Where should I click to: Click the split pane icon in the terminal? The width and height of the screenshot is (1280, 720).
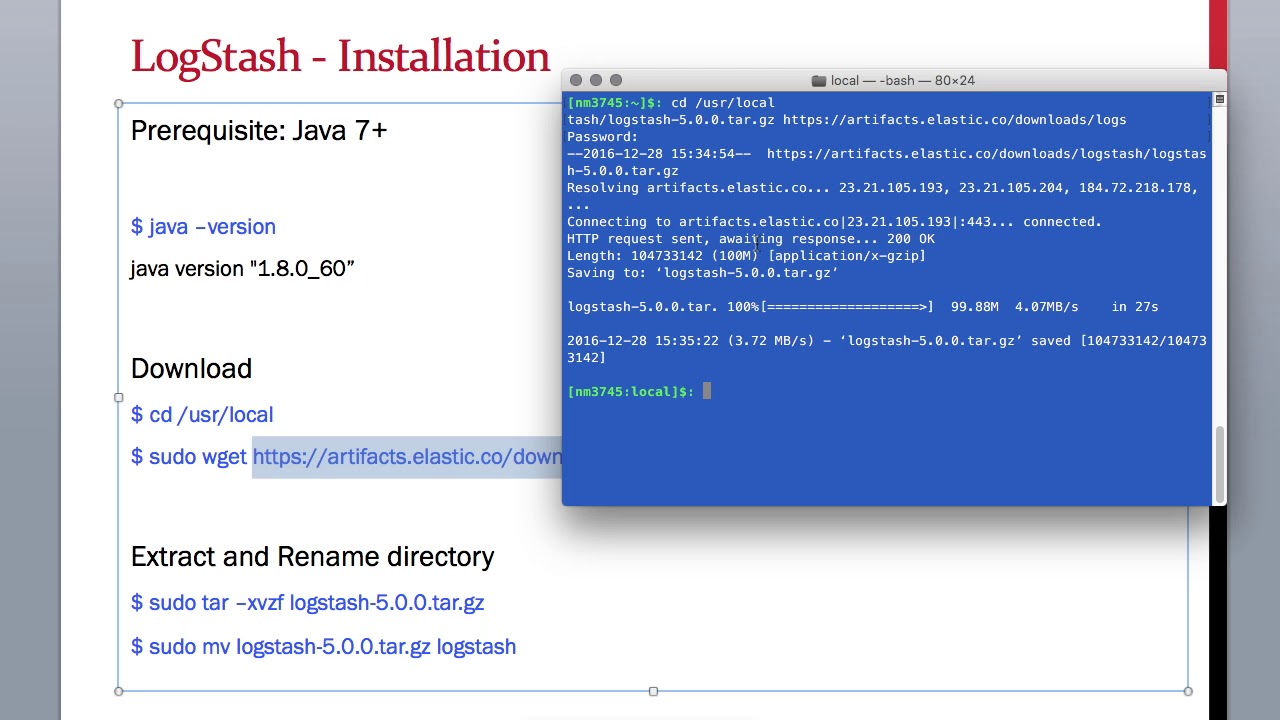[x=1219, y=100]
